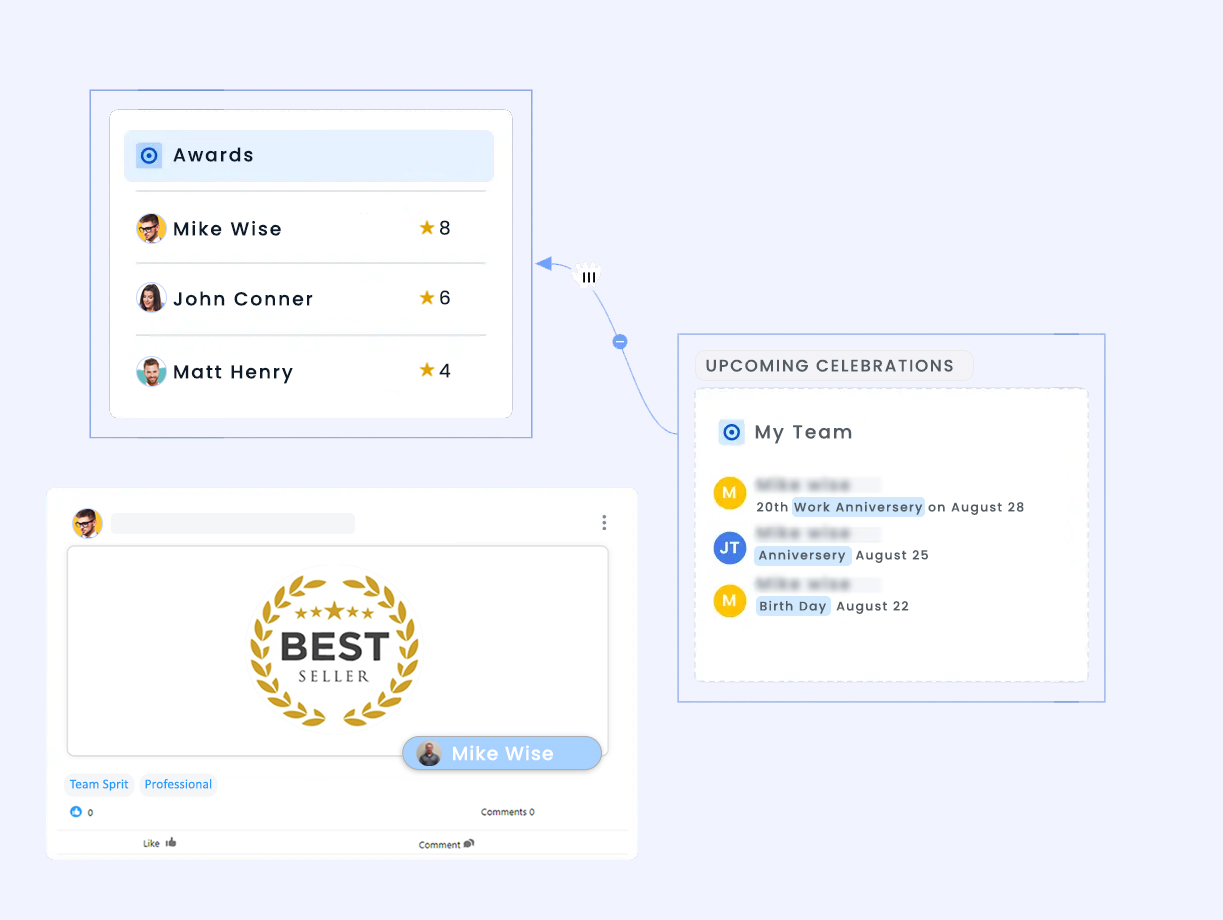
Task: Open the Upcoming Celebrations tab label
Action: 830,366
